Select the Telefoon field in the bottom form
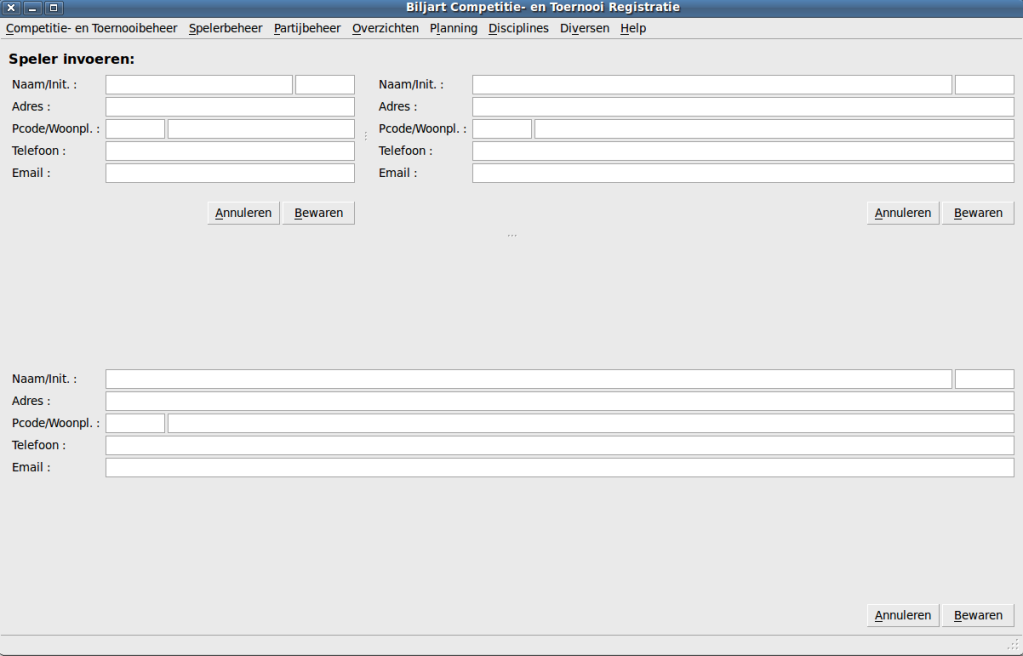 [559, 445]
